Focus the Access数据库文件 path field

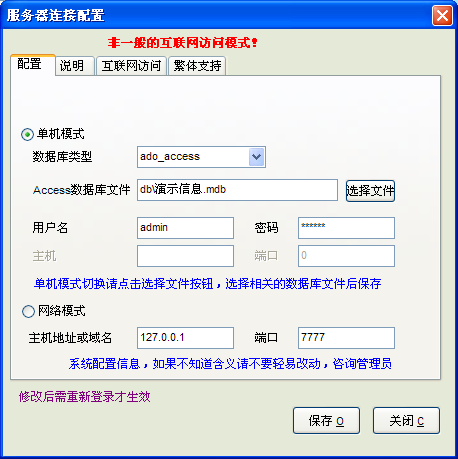tap(237, 190)
